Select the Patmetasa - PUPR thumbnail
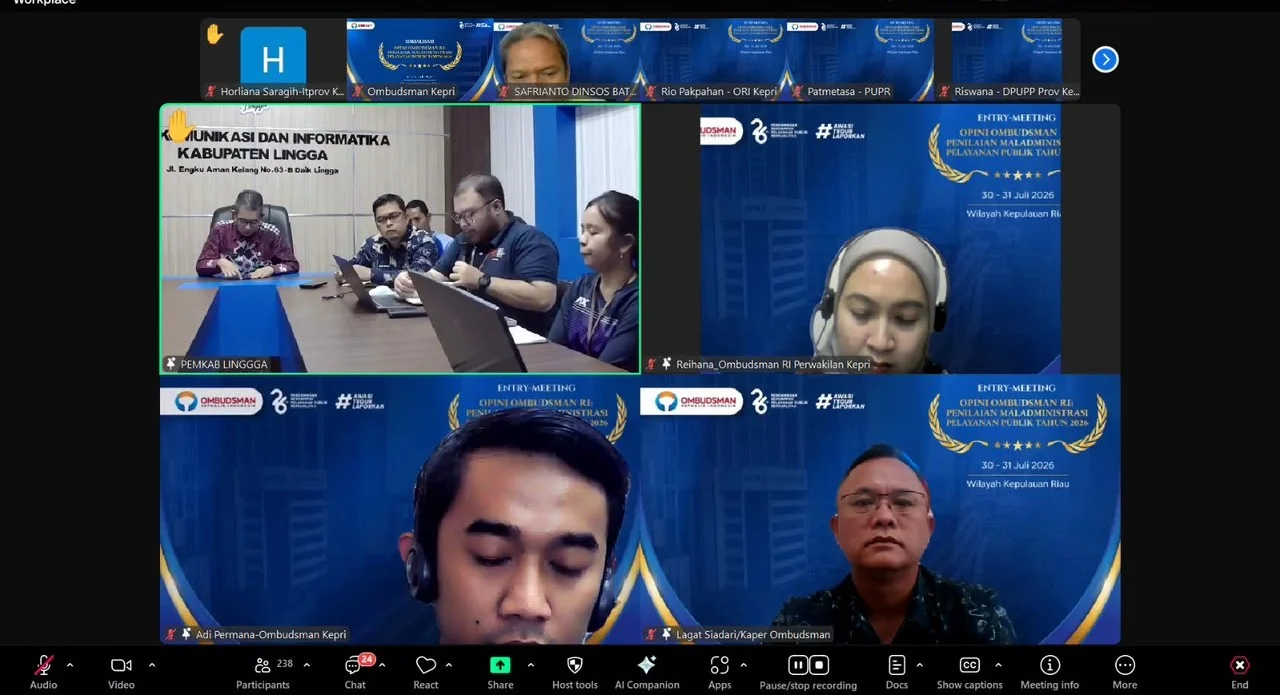 (x=861, y=59)
